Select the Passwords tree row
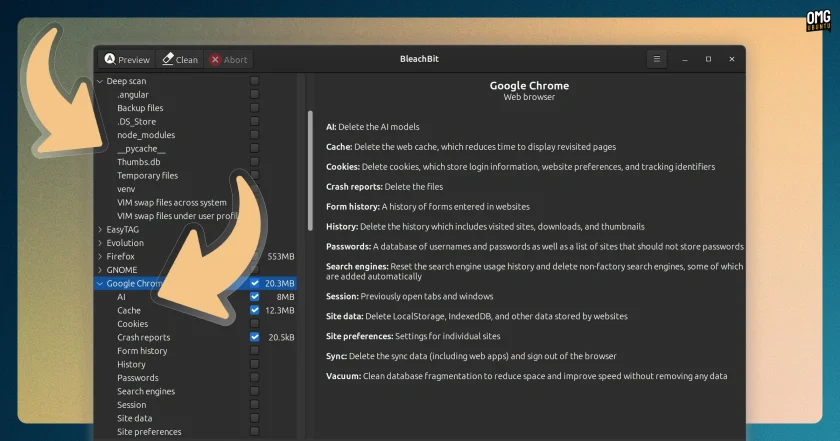This screenshot has height=441, width=840. coord(196,378)
